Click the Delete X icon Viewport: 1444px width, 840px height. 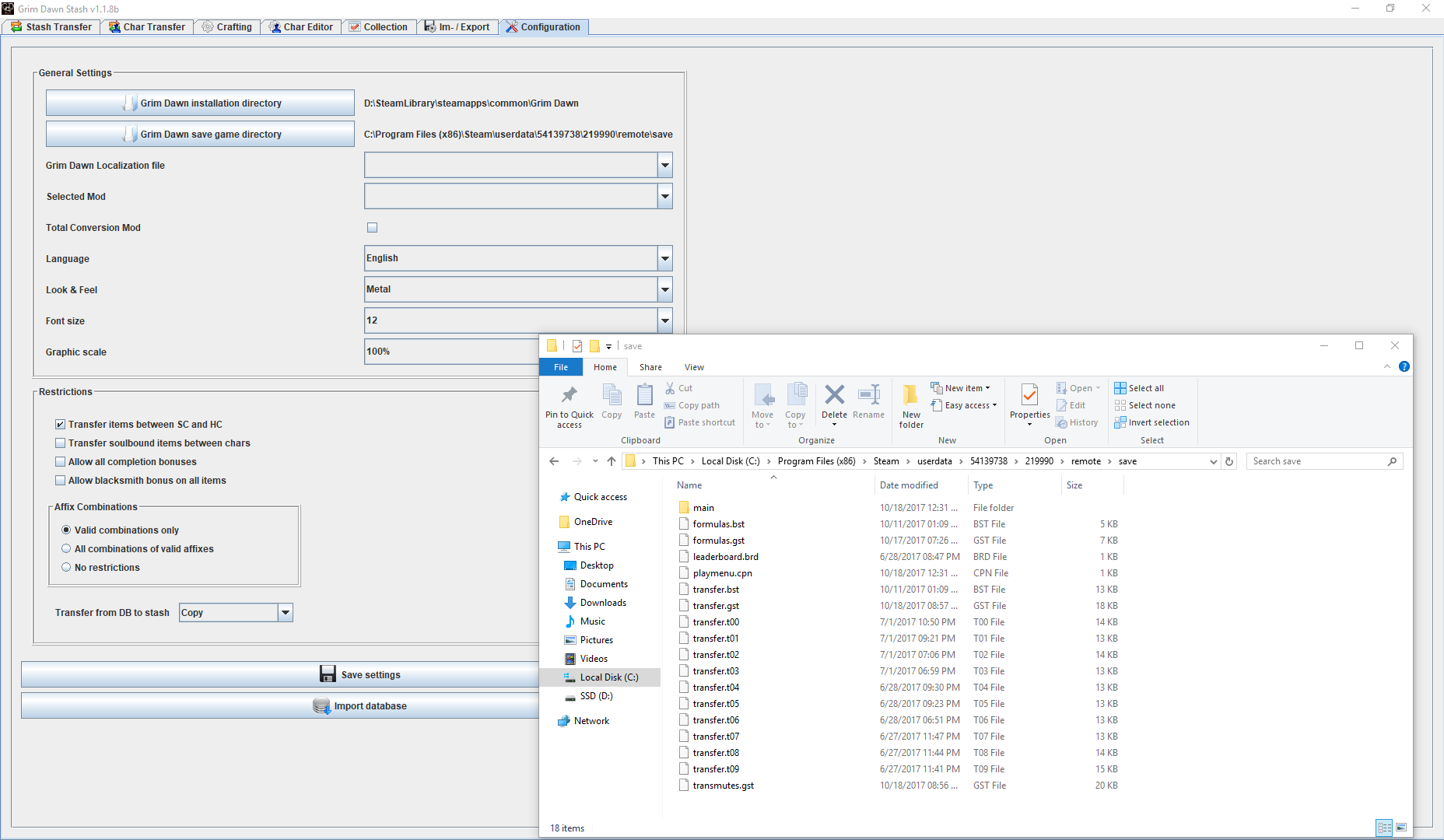tap(835, 394)
